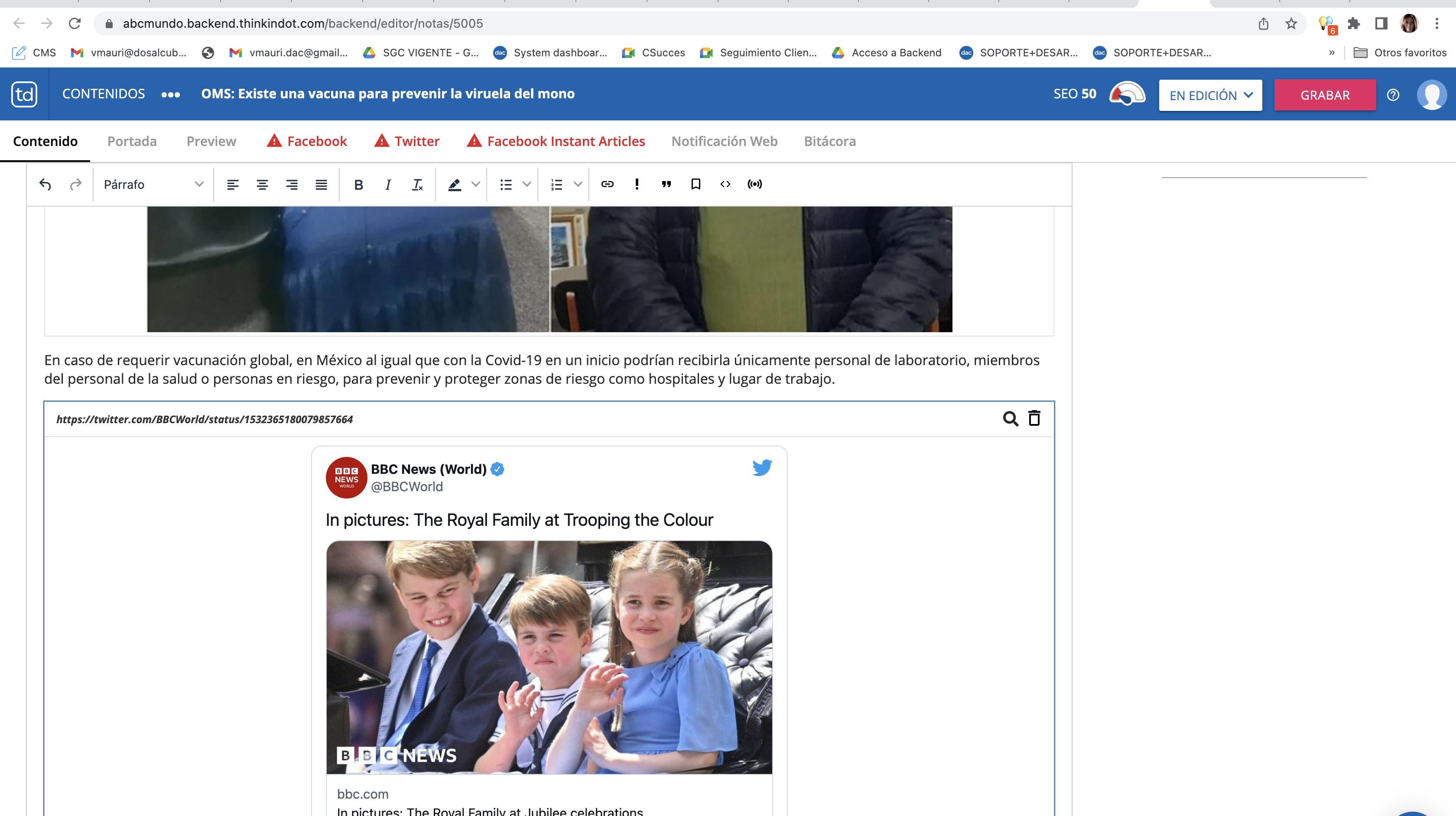
Task: Click the live broadcast icon in toolbar
Action: coord(754,184)
